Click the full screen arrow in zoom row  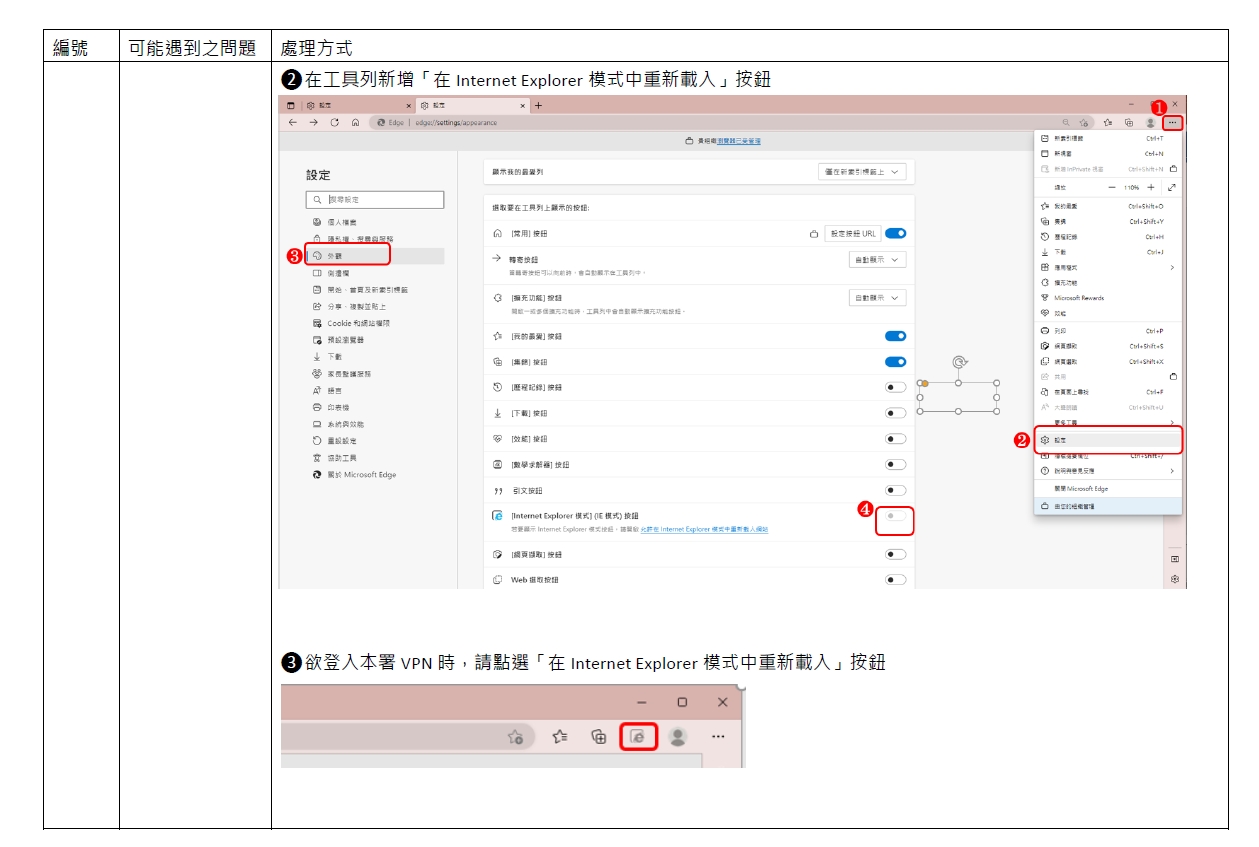click(x=1172, y=187)
